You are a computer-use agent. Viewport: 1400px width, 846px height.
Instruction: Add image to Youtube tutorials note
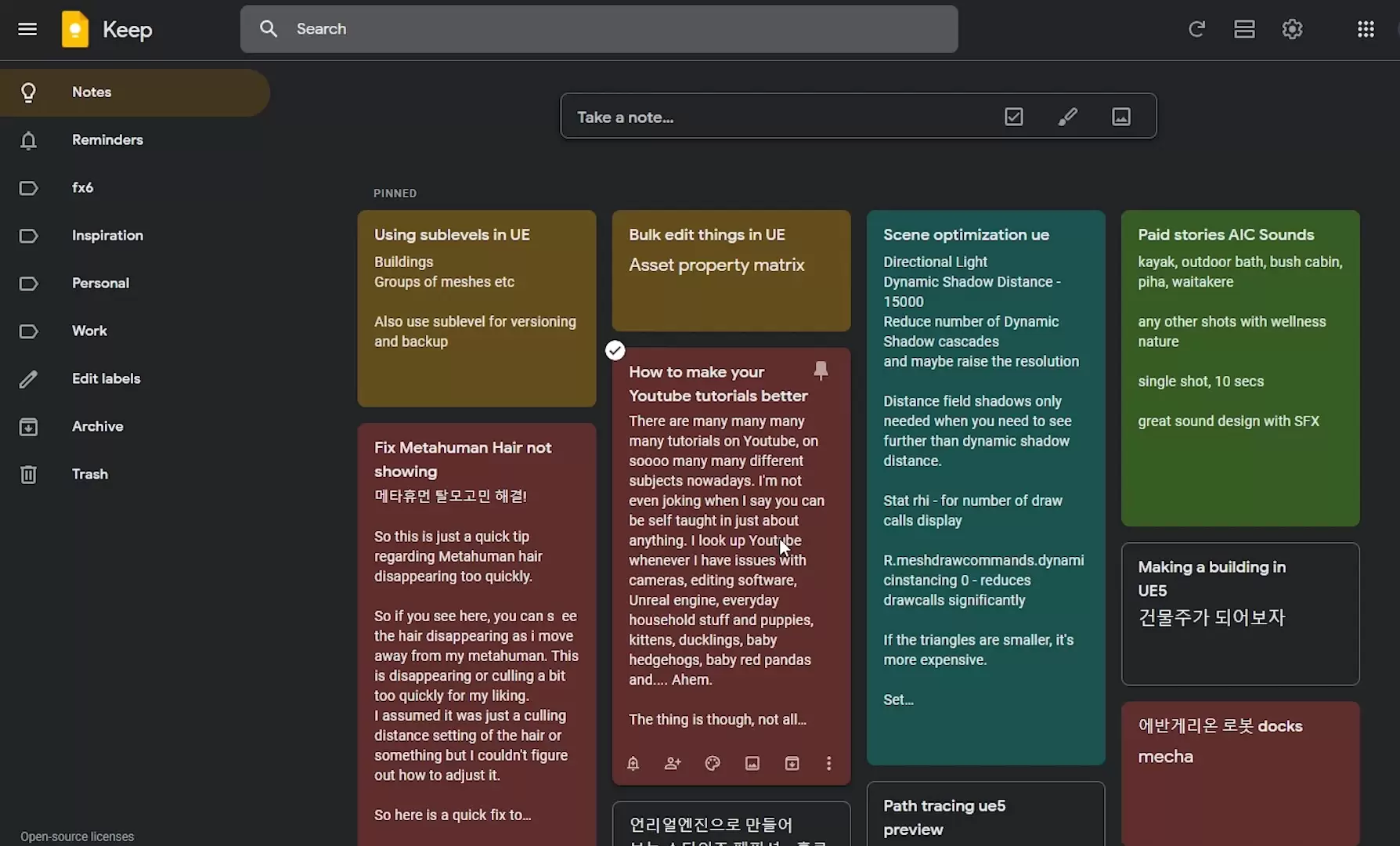click(752, 763)
